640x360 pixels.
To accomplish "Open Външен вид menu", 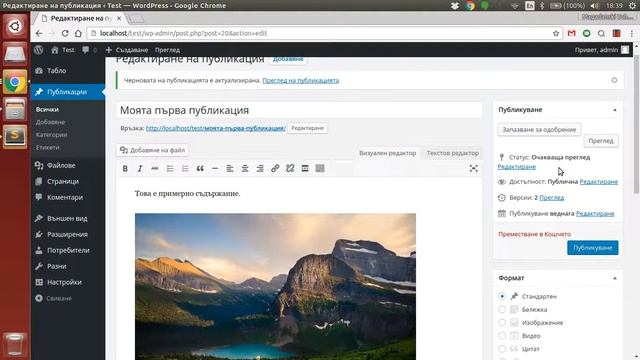I will click(67, 218).
